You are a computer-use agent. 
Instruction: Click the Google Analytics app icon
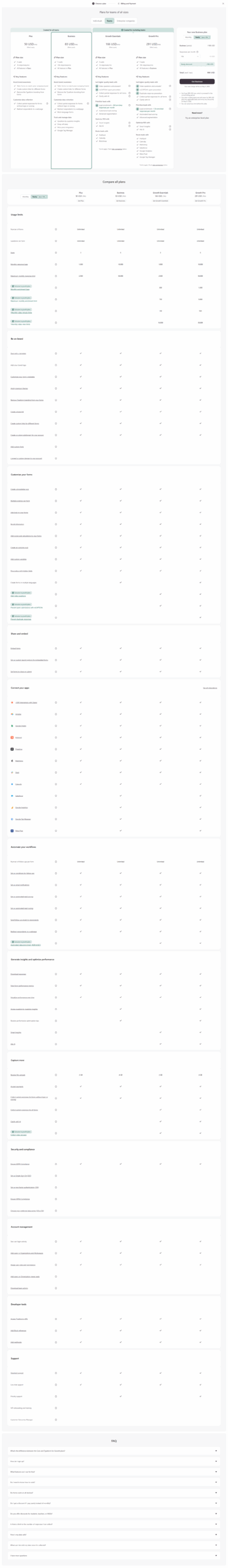click(12, 807)
